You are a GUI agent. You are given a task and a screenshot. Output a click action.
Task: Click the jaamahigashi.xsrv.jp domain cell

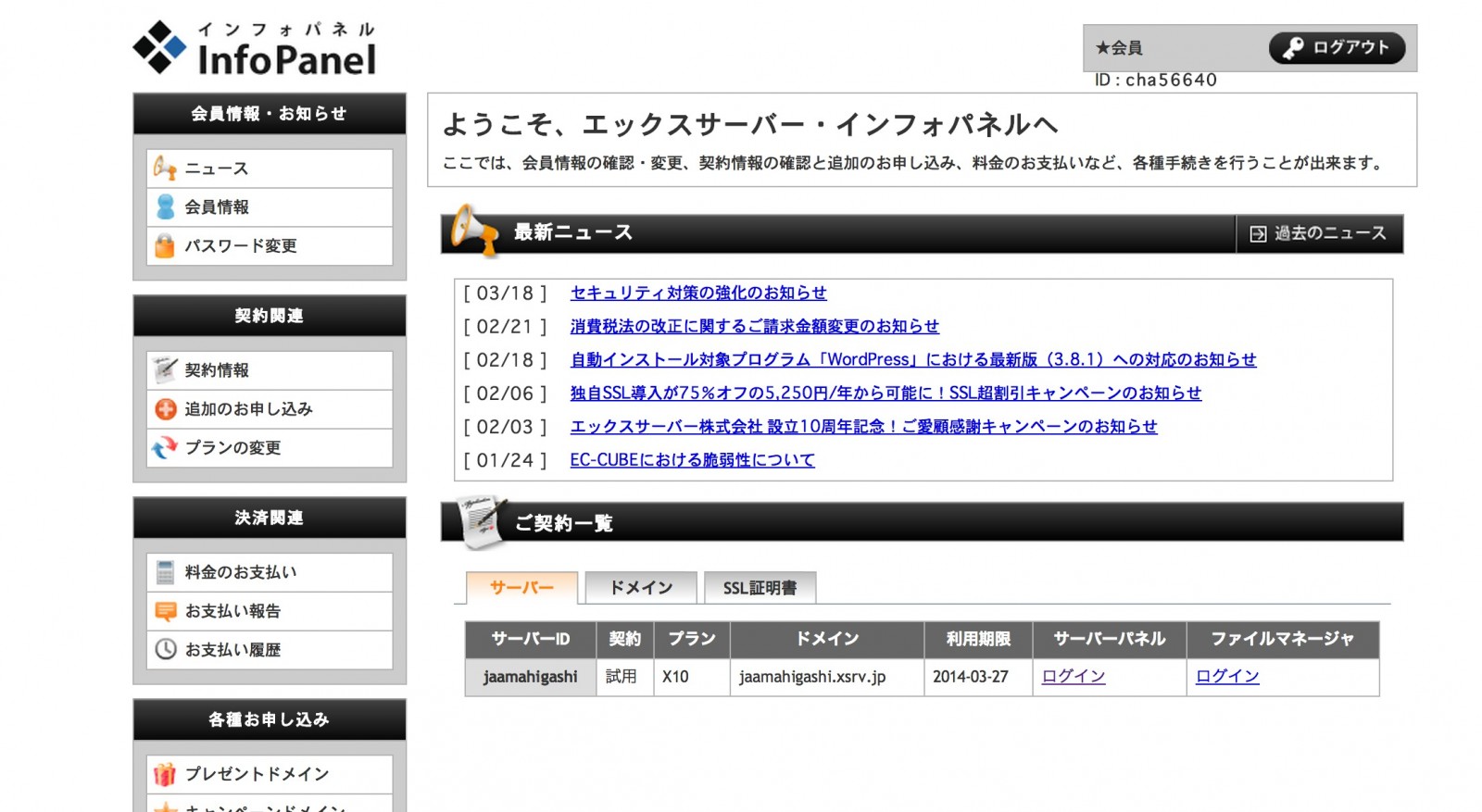click(827, 677)
